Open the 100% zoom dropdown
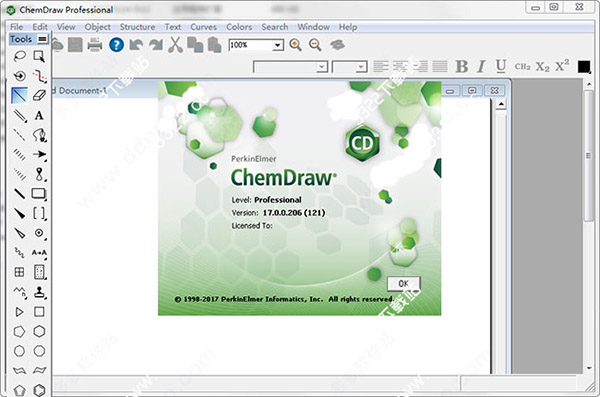Image resolution: width=600 pixels, height=397 pixels. pos(279,46)
